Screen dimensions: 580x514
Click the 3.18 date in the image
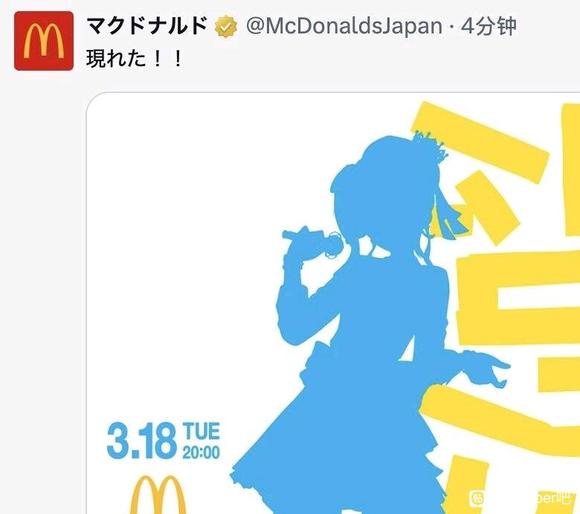(142, 441)
